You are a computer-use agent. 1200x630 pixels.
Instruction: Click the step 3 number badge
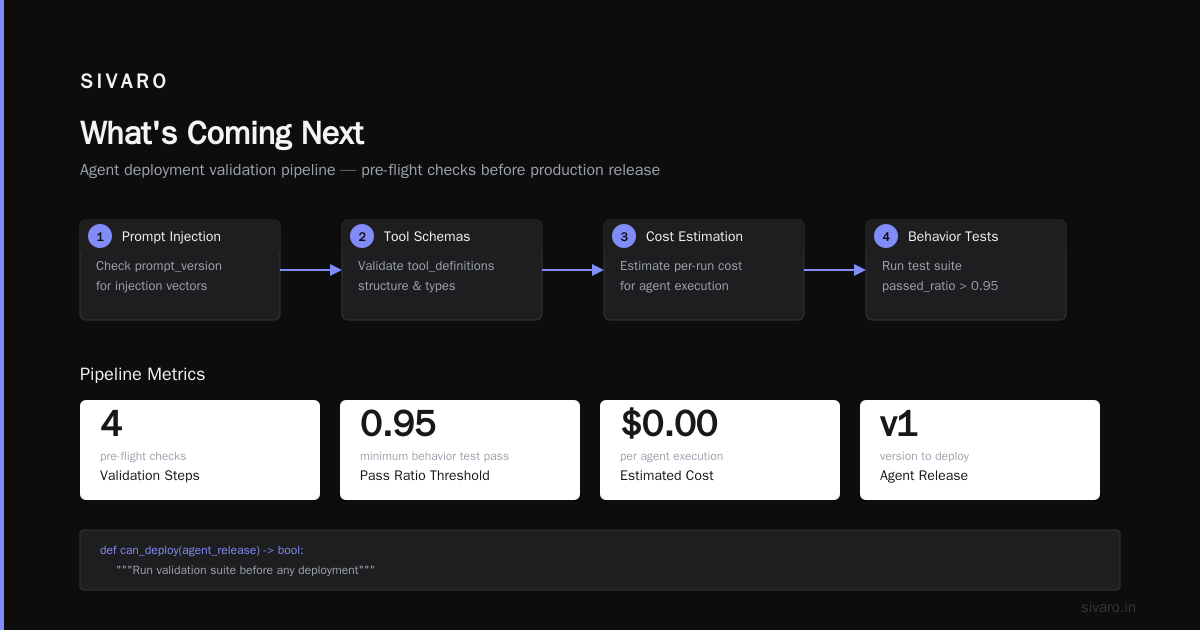point(624,236)
